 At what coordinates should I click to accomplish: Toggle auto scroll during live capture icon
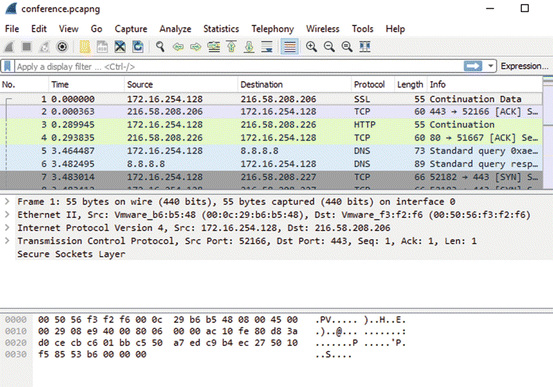267,47
